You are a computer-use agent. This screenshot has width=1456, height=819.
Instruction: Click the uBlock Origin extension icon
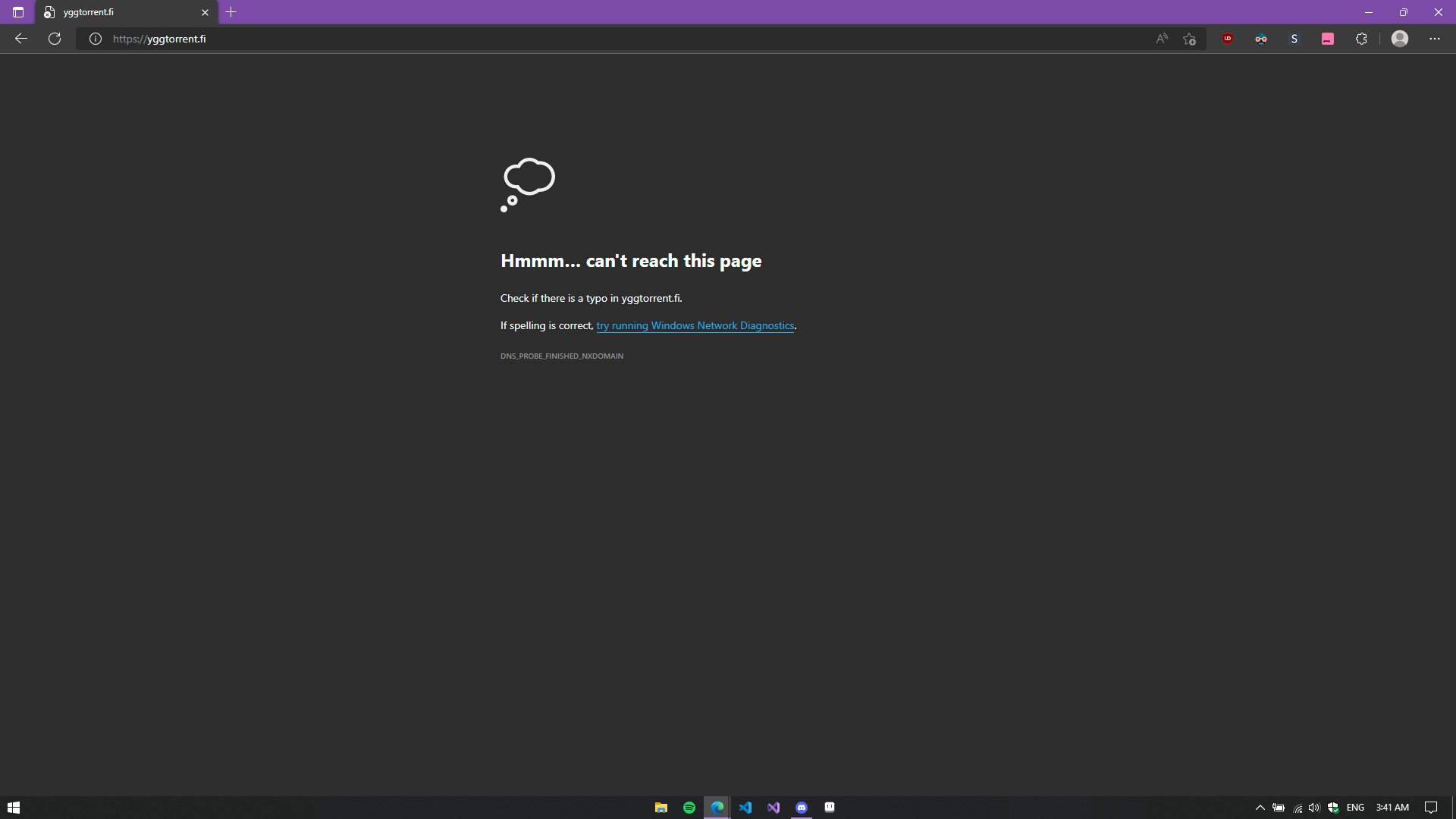(1227, 39)
